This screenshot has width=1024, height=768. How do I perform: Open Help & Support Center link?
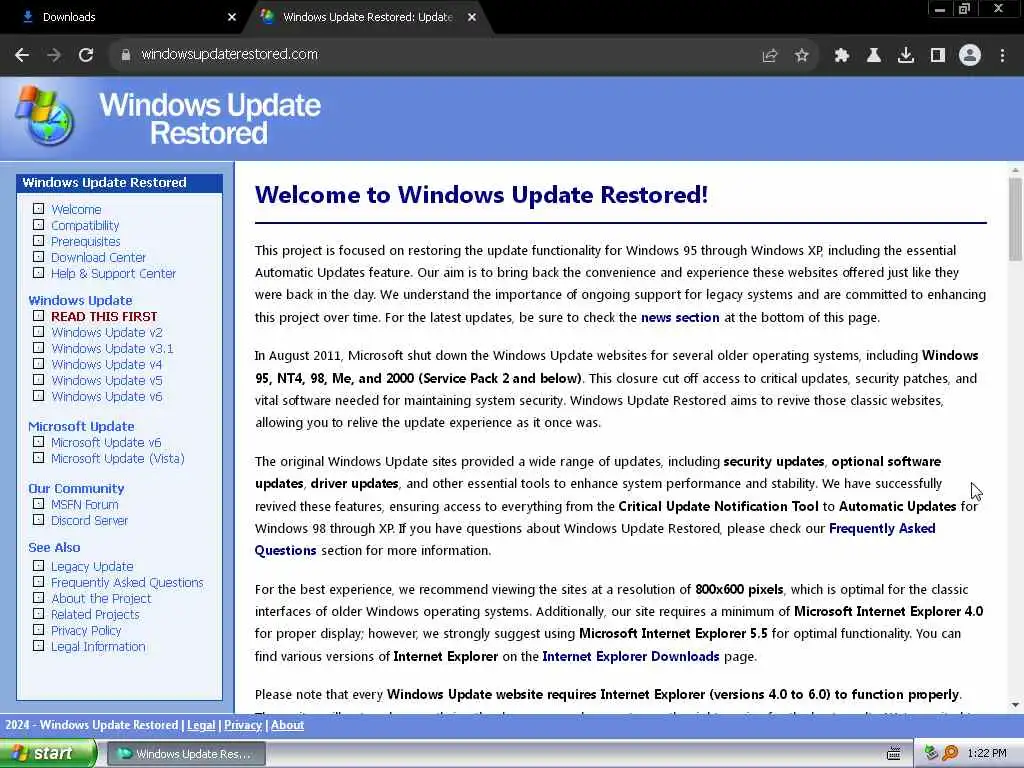click(114, 274)
